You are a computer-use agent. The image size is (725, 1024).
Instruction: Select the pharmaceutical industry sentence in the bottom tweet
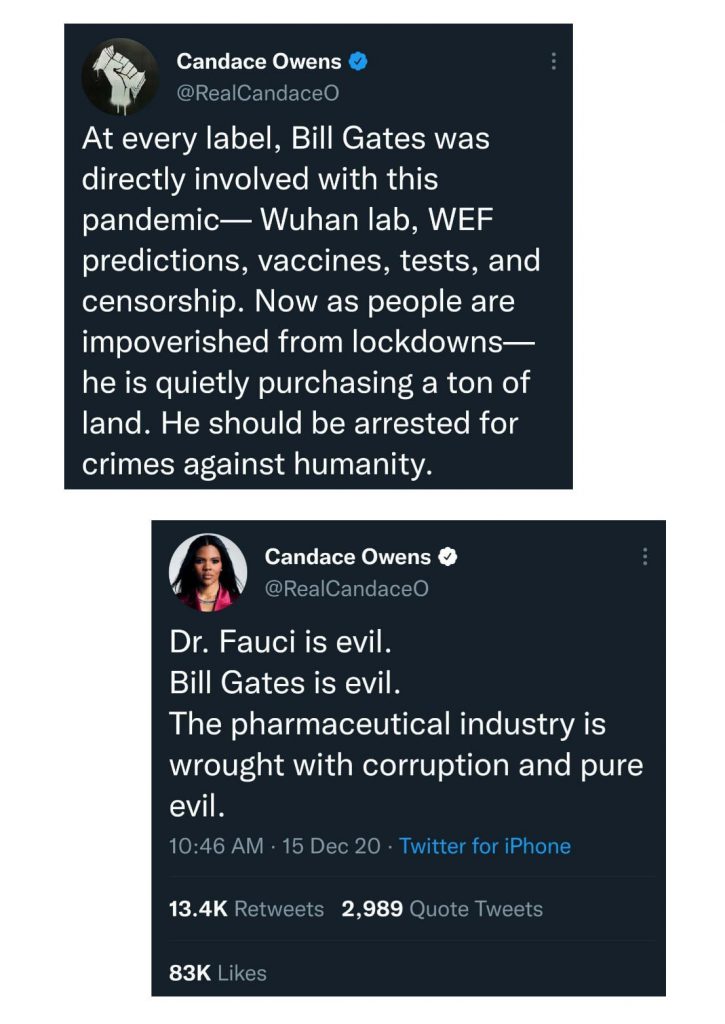[x=405, y=764]
